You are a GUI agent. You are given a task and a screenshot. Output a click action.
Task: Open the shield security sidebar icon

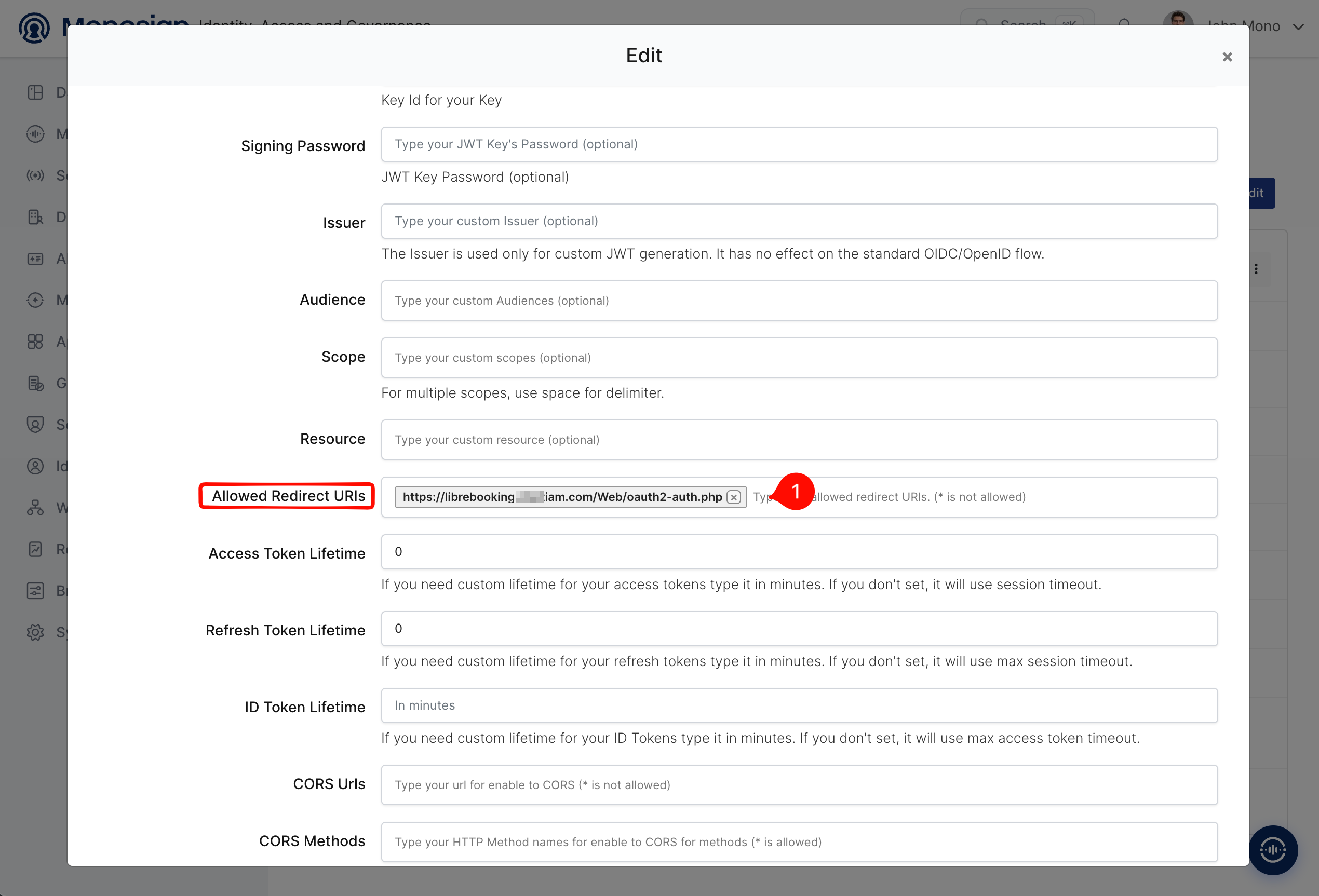coord(35,425)
